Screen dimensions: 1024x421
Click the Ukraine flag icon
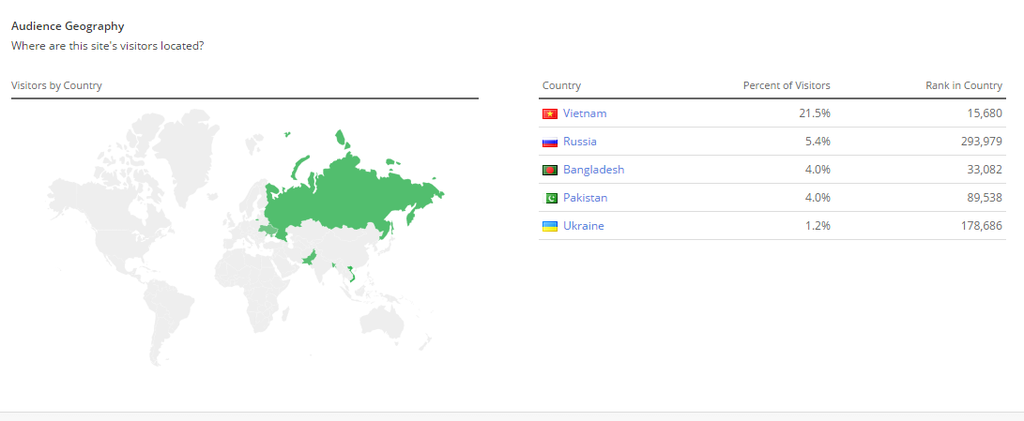pyautogui.click(x=549, y=226)
